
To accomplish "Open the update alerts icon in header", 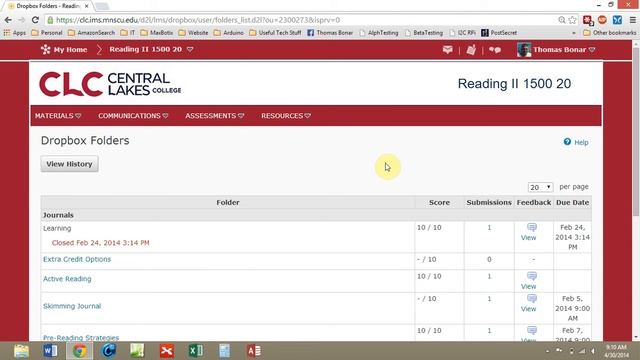I will pyautogui.click(x=471, y=49).
